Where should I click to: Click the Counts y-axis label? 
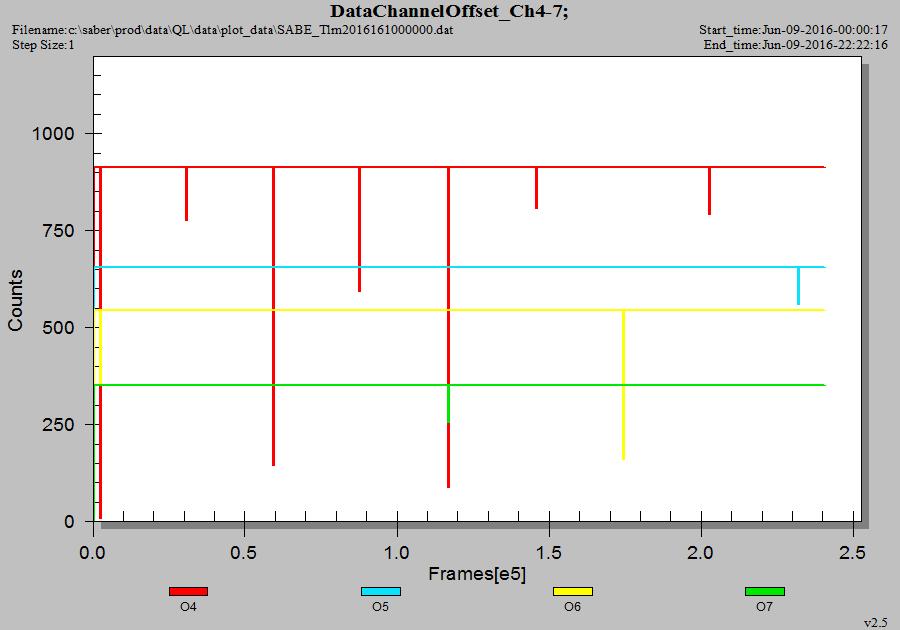pyautogui.click(x=15, y=300)
